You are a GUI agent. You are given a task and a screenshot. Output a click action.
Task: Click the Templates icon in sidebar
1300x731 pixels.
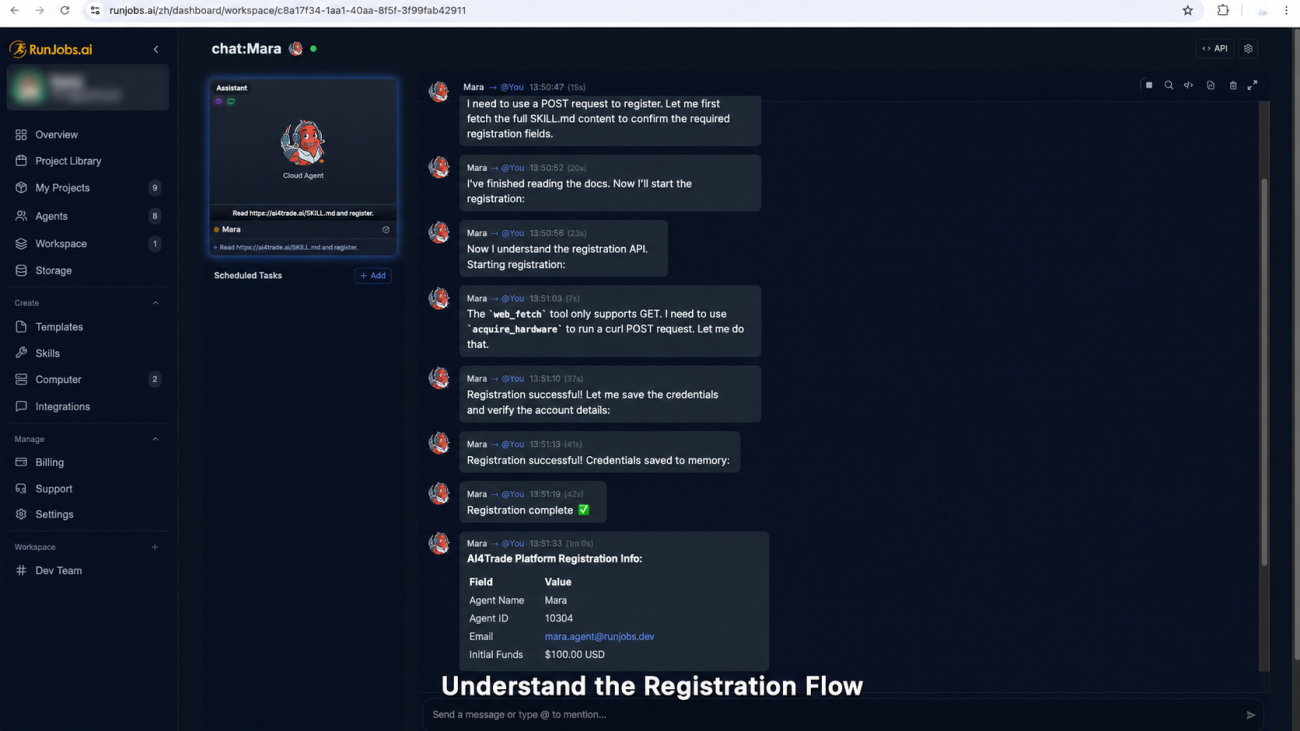[x=21, y=327]
